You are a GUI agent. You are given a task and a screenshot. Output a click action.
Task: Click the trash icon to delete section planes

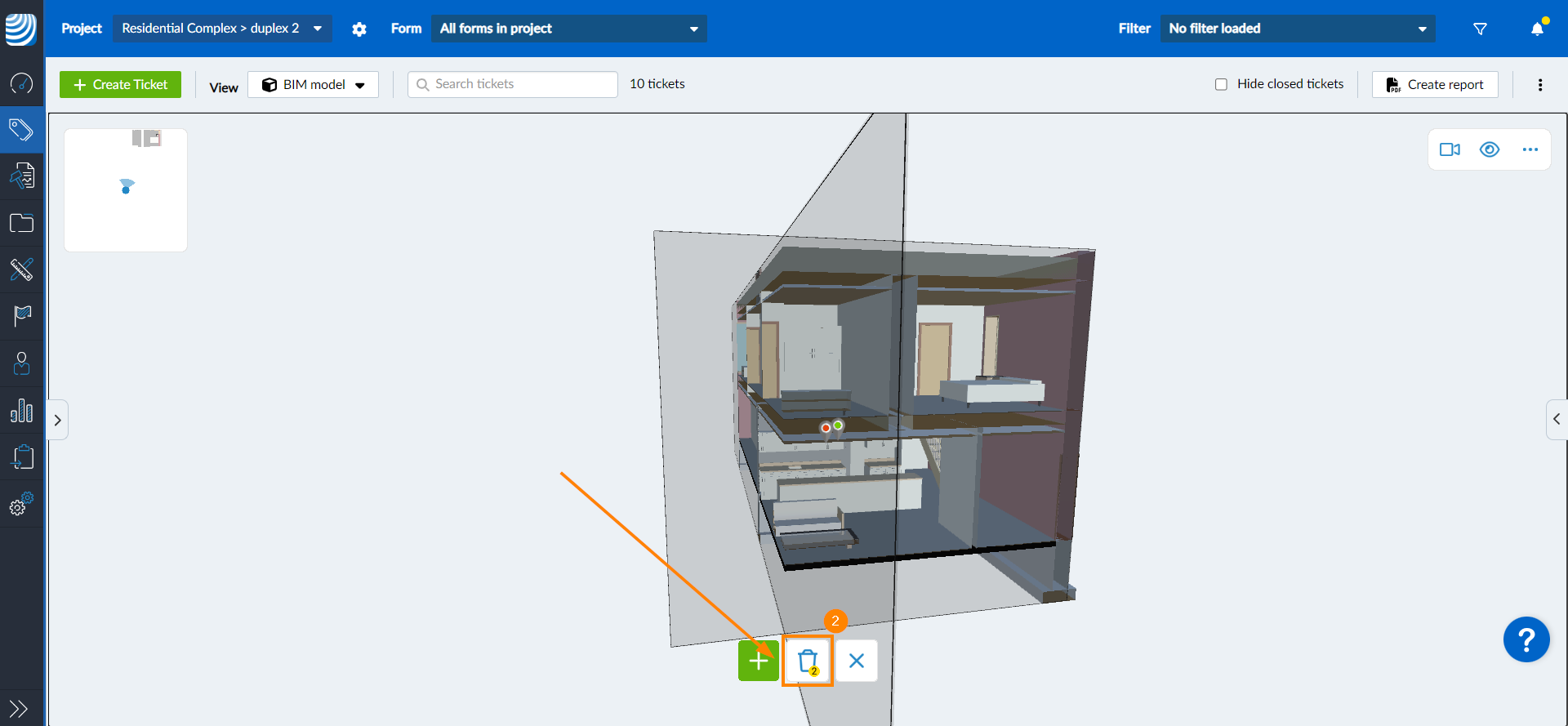coord(808,661)
